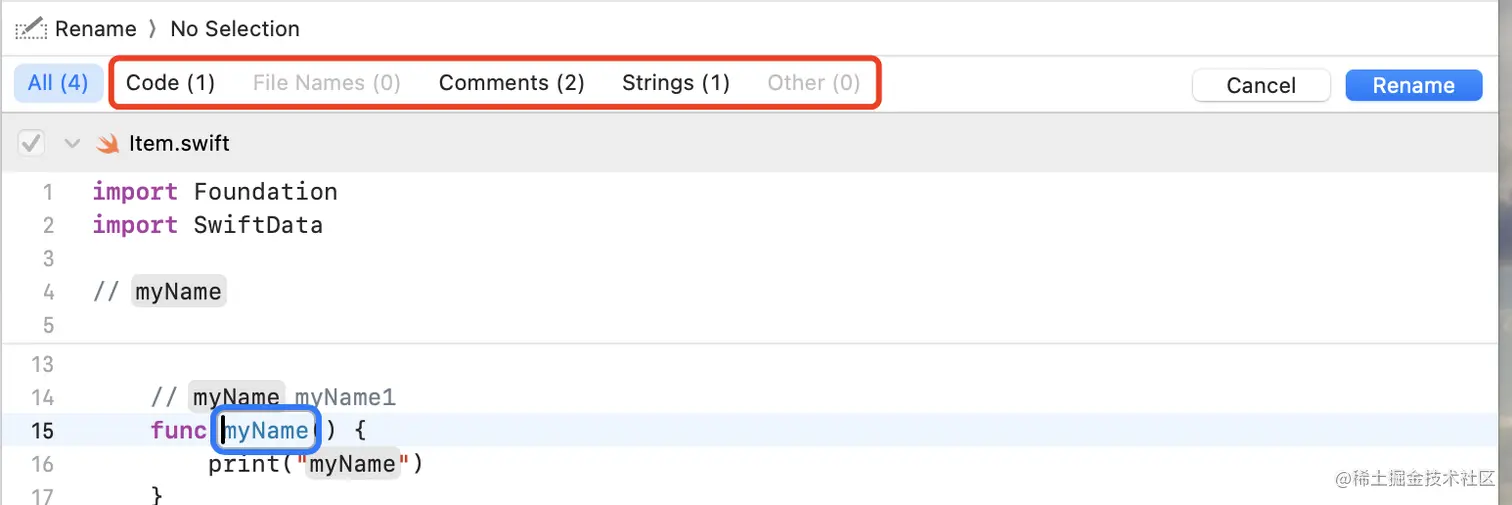Image resolution: width=1512 pixels, height=505 pixels.
Task: Toggle the Item.swift file checkbox
Action: pyautogui.click(x=31, y=144)
